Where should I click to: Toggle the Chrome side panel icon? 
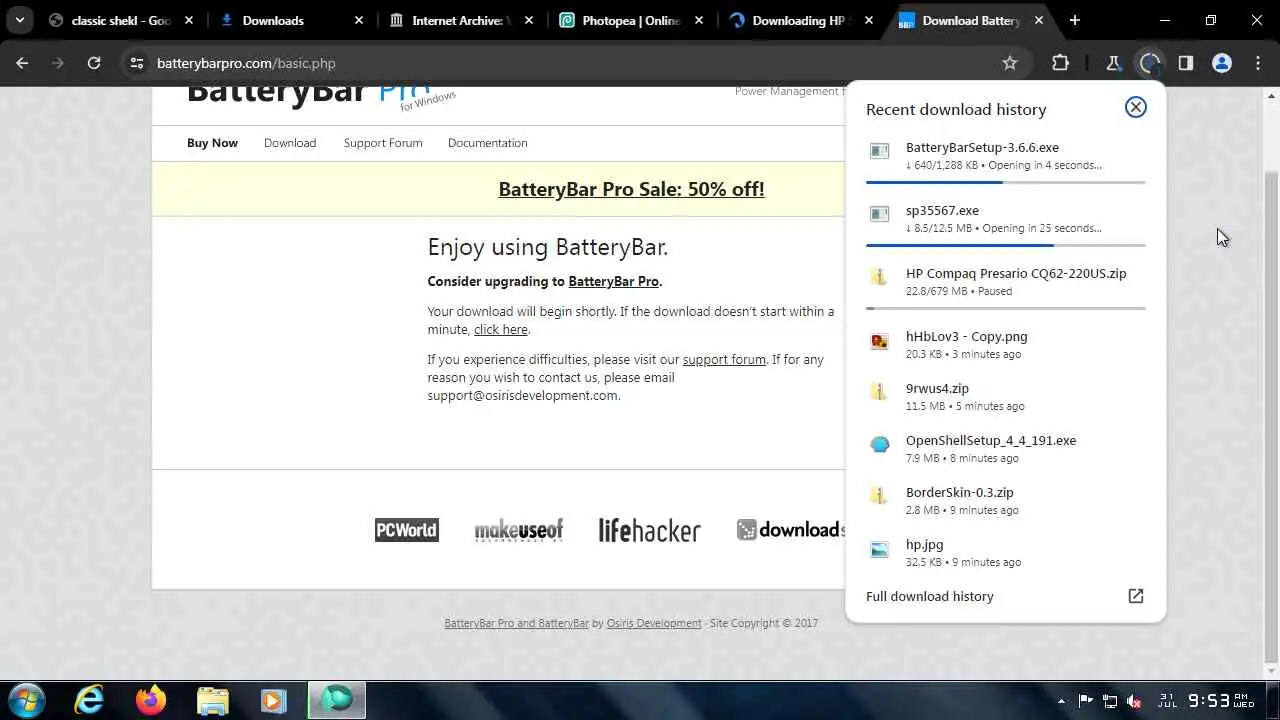(1186, 63)
